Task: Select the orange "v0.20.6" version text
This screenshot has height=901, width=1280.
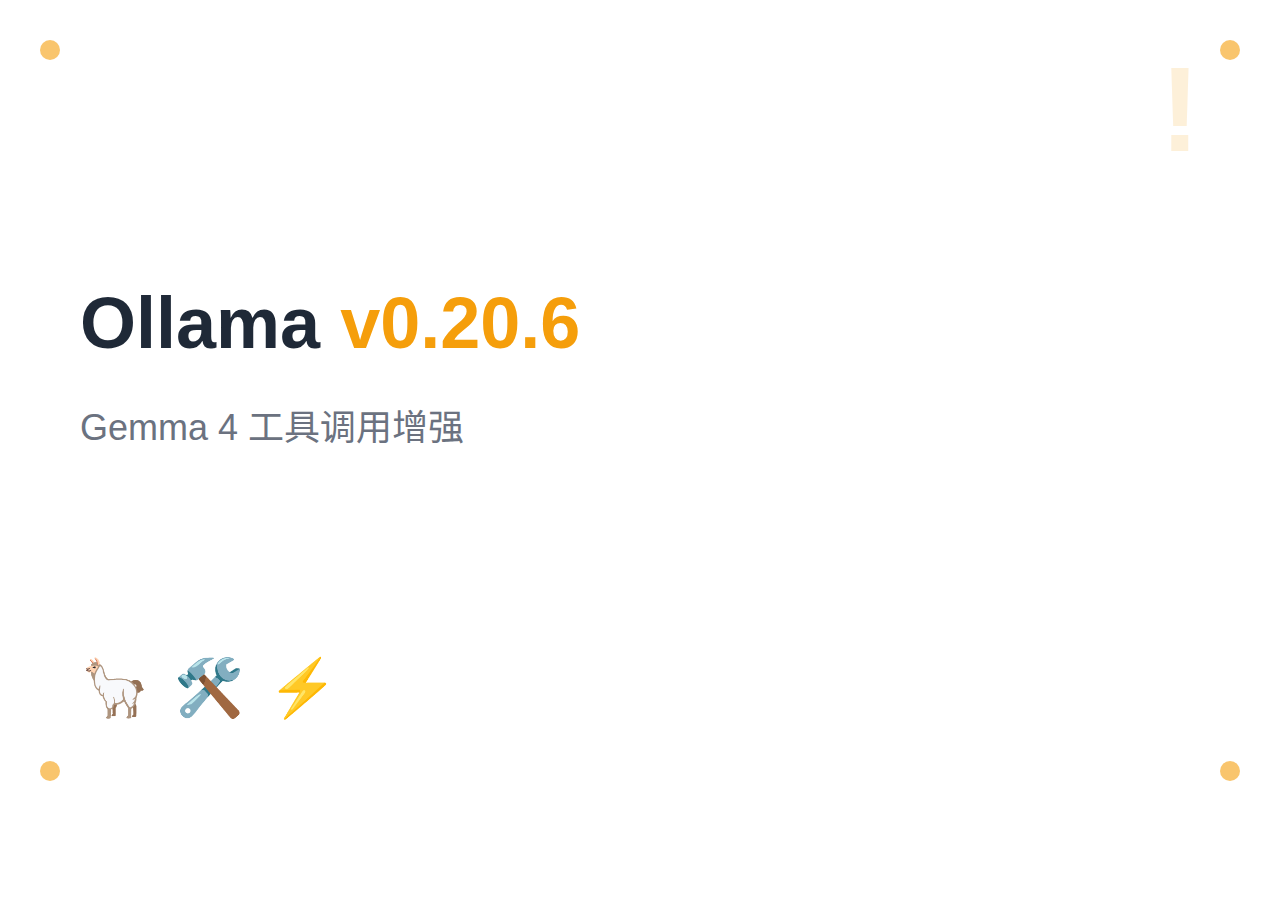Action: [x=460, y=323]
